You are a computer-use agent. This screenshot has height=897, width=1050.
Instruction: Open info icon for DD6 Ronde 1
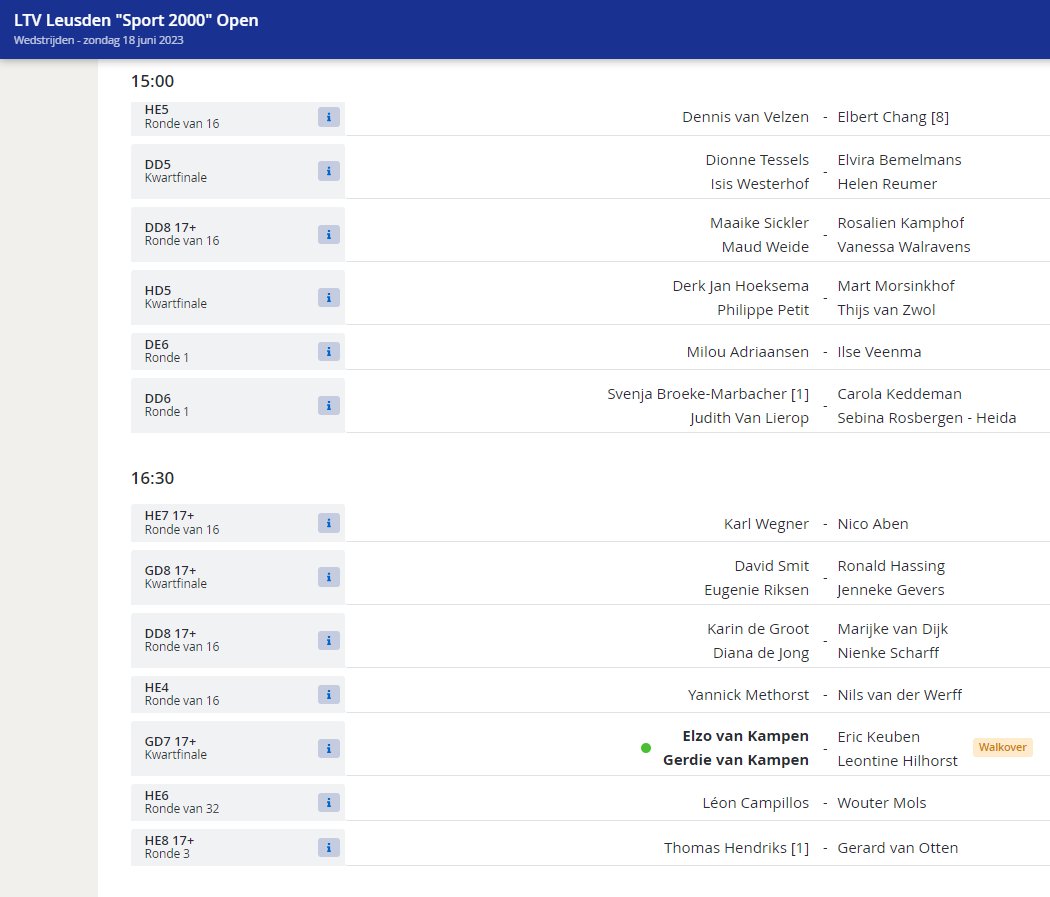pyautogui.click(x=328, y=406)
